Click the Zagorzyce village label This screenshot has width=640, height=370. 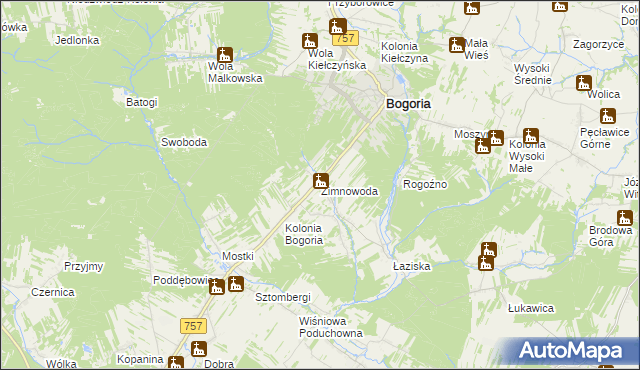599,44
